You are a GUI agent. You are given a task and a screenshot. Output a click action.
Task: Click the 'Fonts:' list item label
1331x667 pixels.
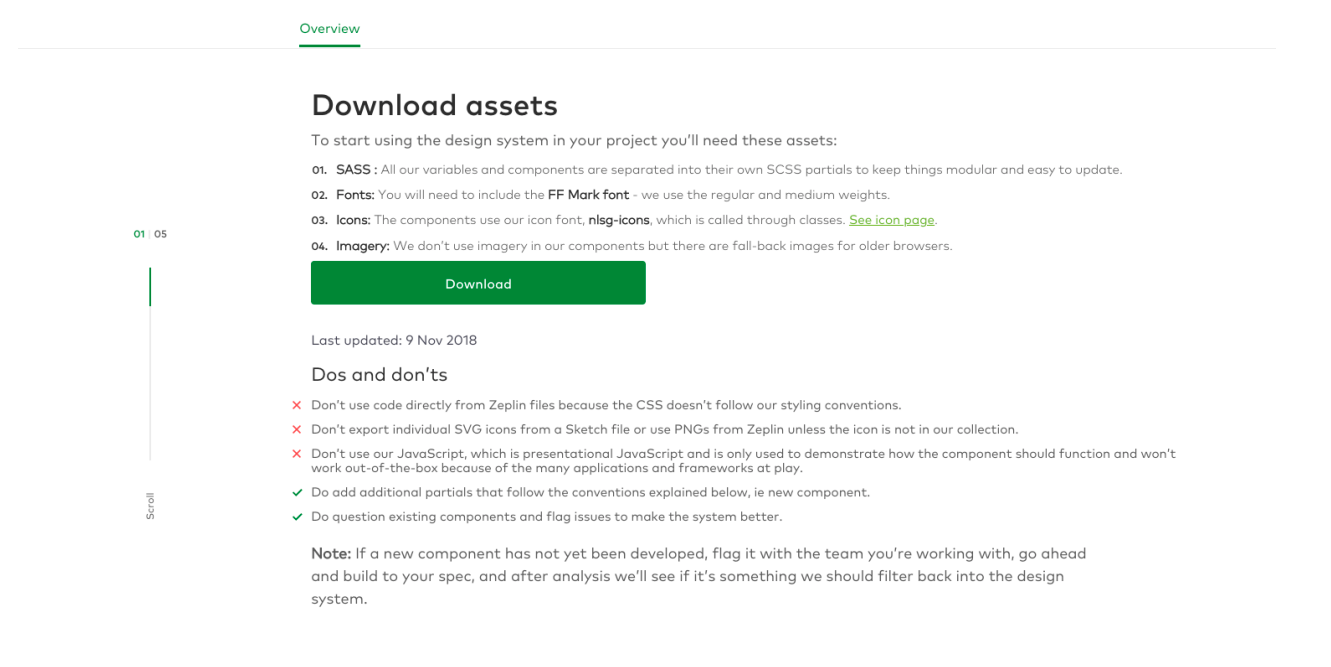(x=355, y=195)
